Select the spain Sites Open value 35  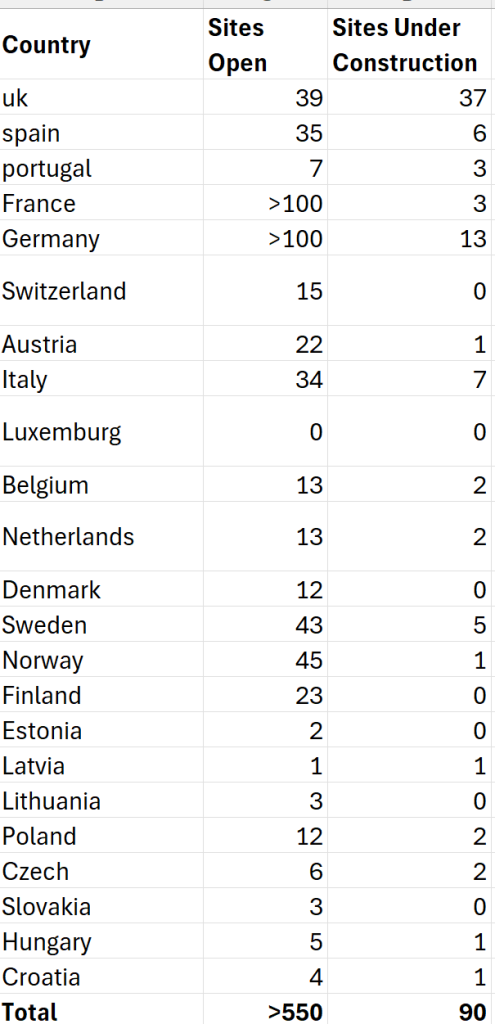tap(265, 133)
